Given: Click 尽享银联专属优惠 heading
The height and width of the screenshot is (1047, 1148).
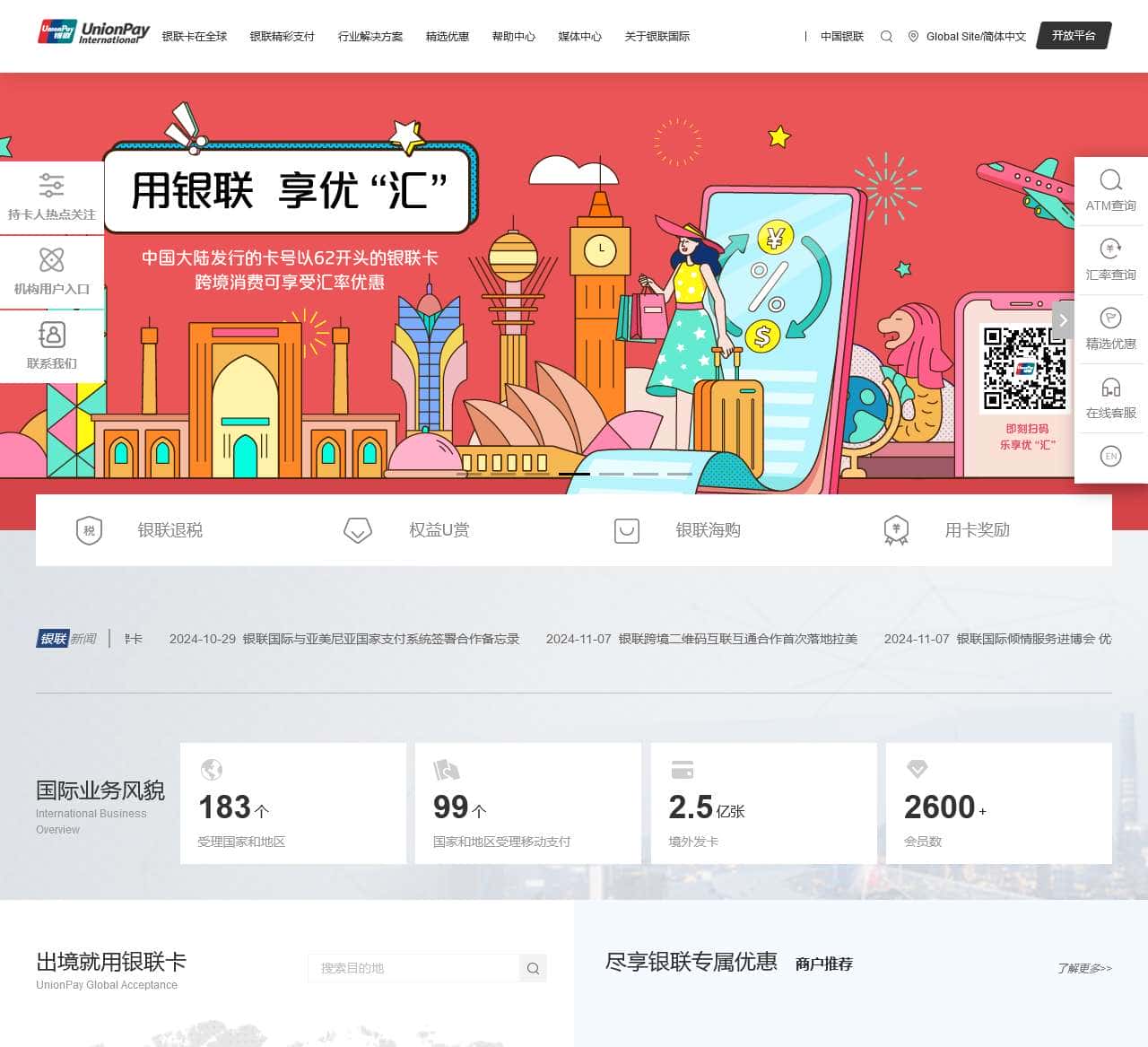Looking at the screenshot, I should pos(691,962).
